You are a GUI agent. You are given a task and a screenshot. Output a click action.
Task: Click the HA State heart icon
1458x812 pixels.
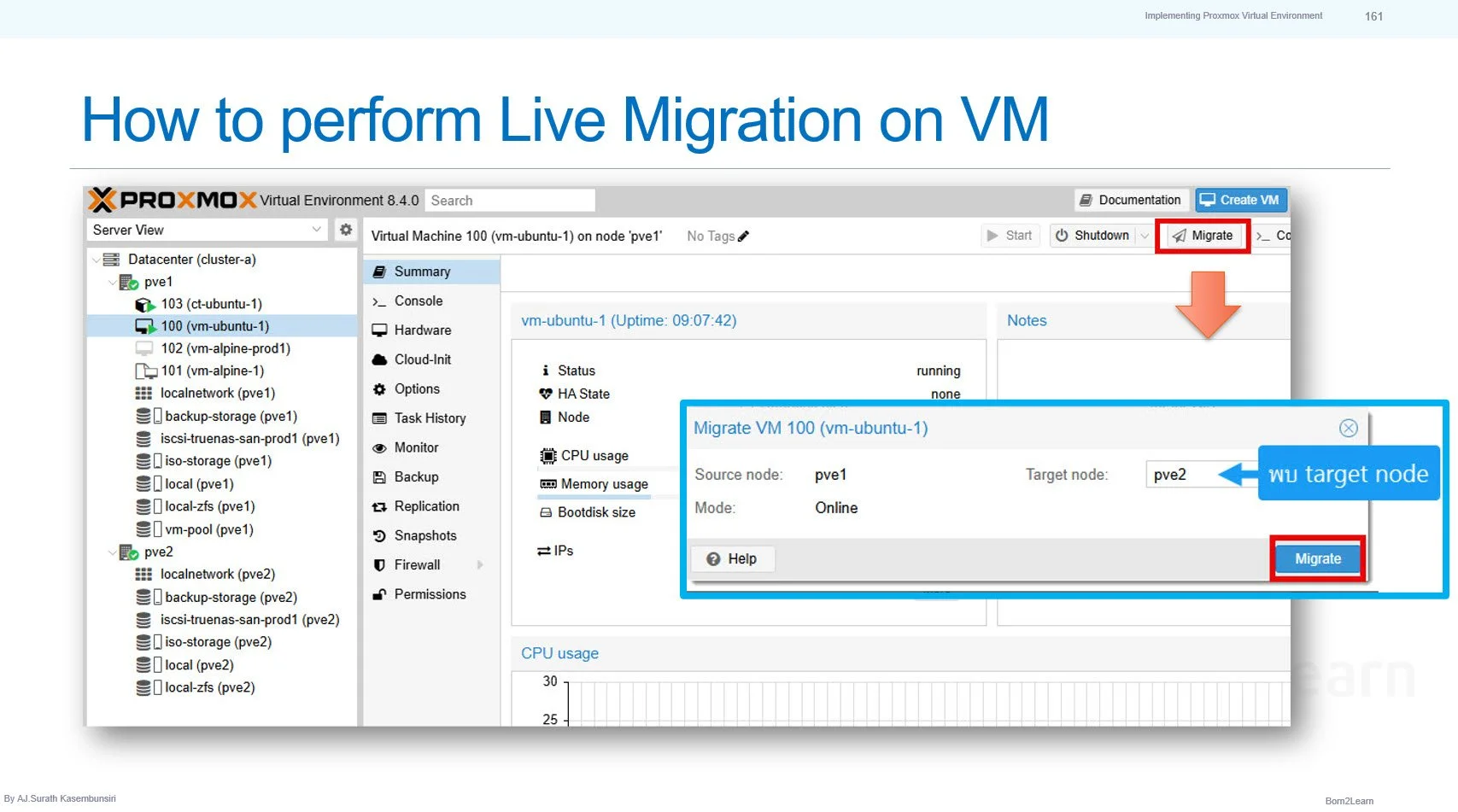546,394
